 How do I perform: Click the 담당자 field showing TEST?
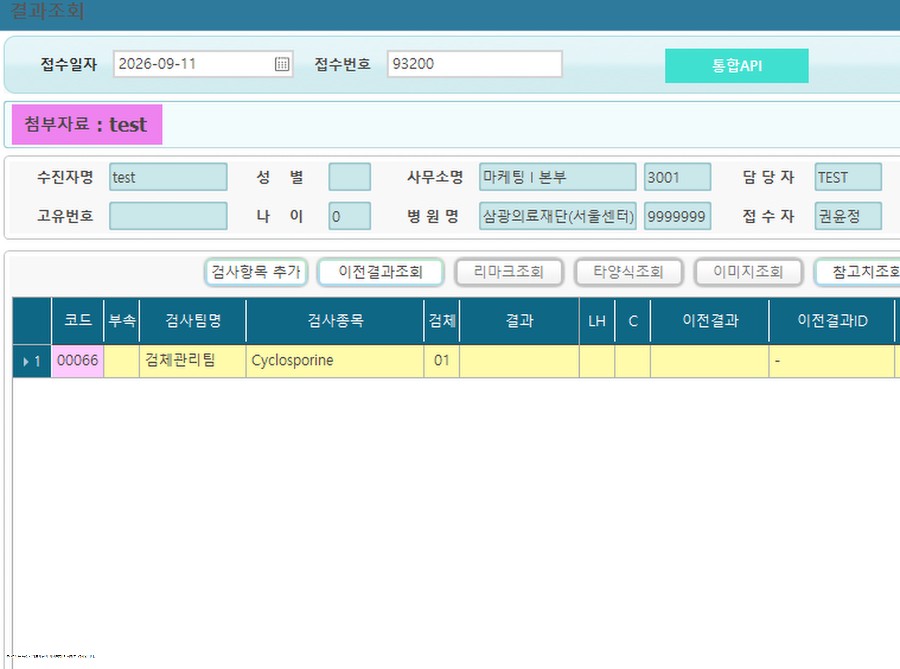point(848,177)
